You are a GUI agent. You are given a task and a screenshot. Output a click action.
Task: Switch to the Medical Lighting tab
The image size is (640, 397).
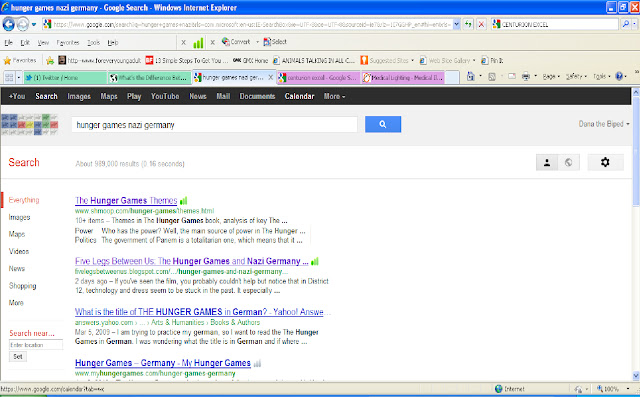(403, 77)
